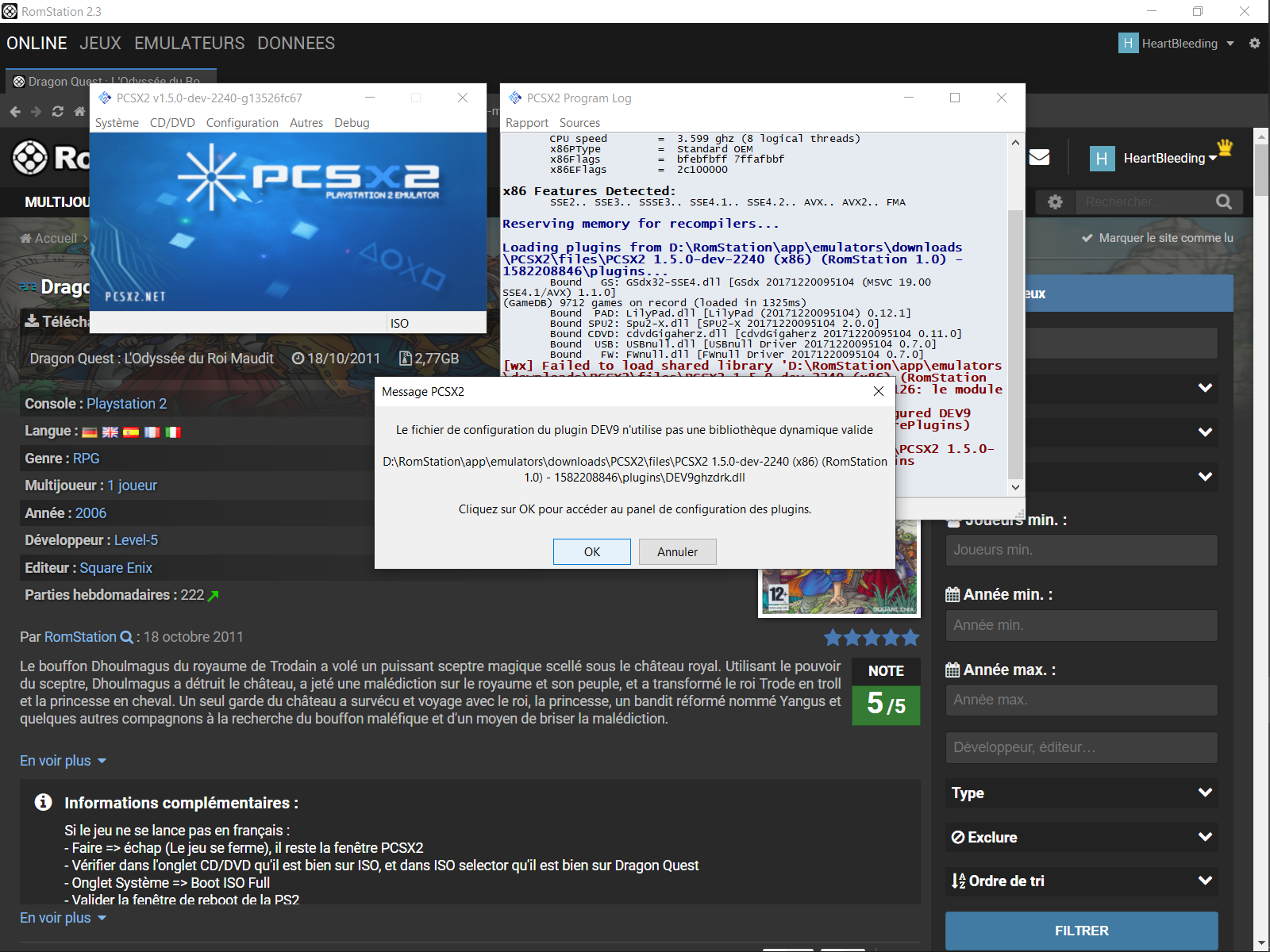1270x952 pixels.
Task: Click the browser back arrow icon
Action: [x=15, y=112]
